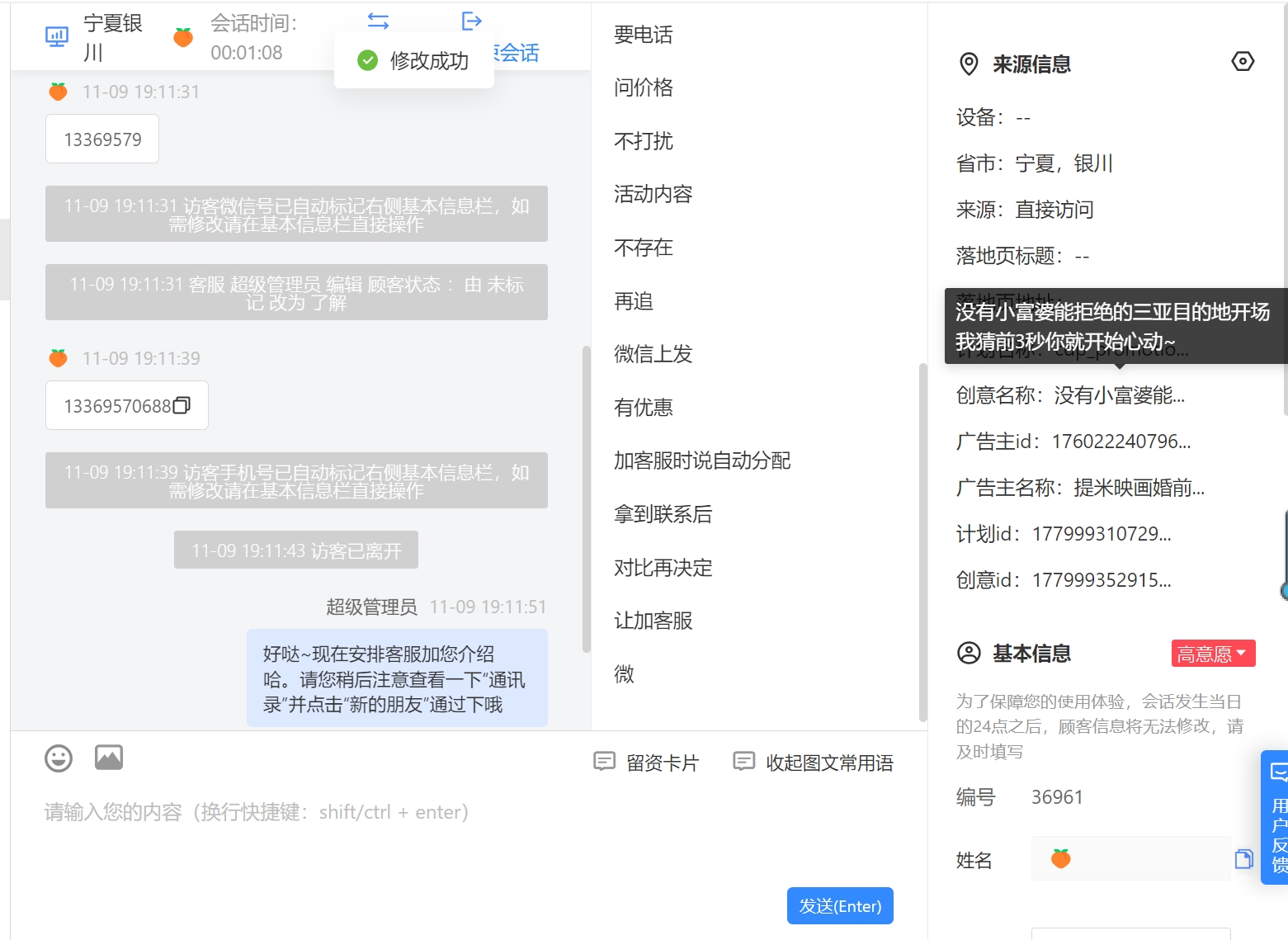Click the 留资卡片 card button
The image size is (1288, 940).
646,763
